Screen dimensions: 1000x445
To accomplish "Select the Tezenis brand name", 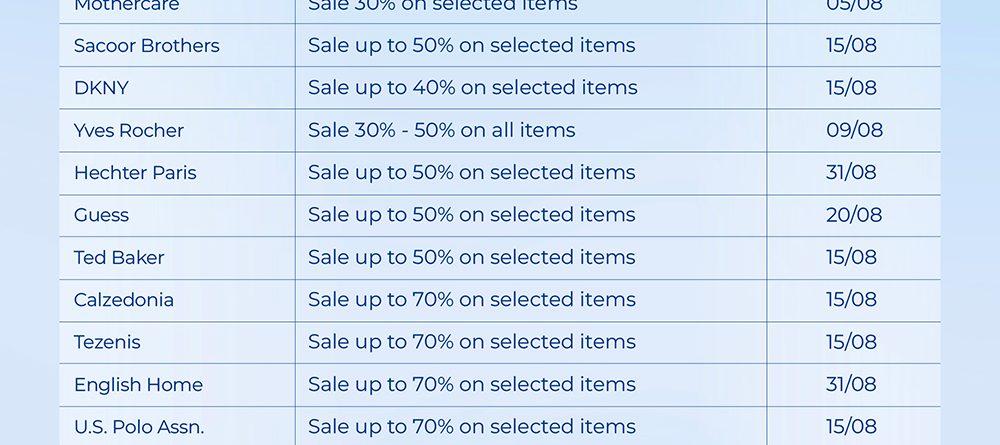I will pyautogui.click(x=107, y=342).
